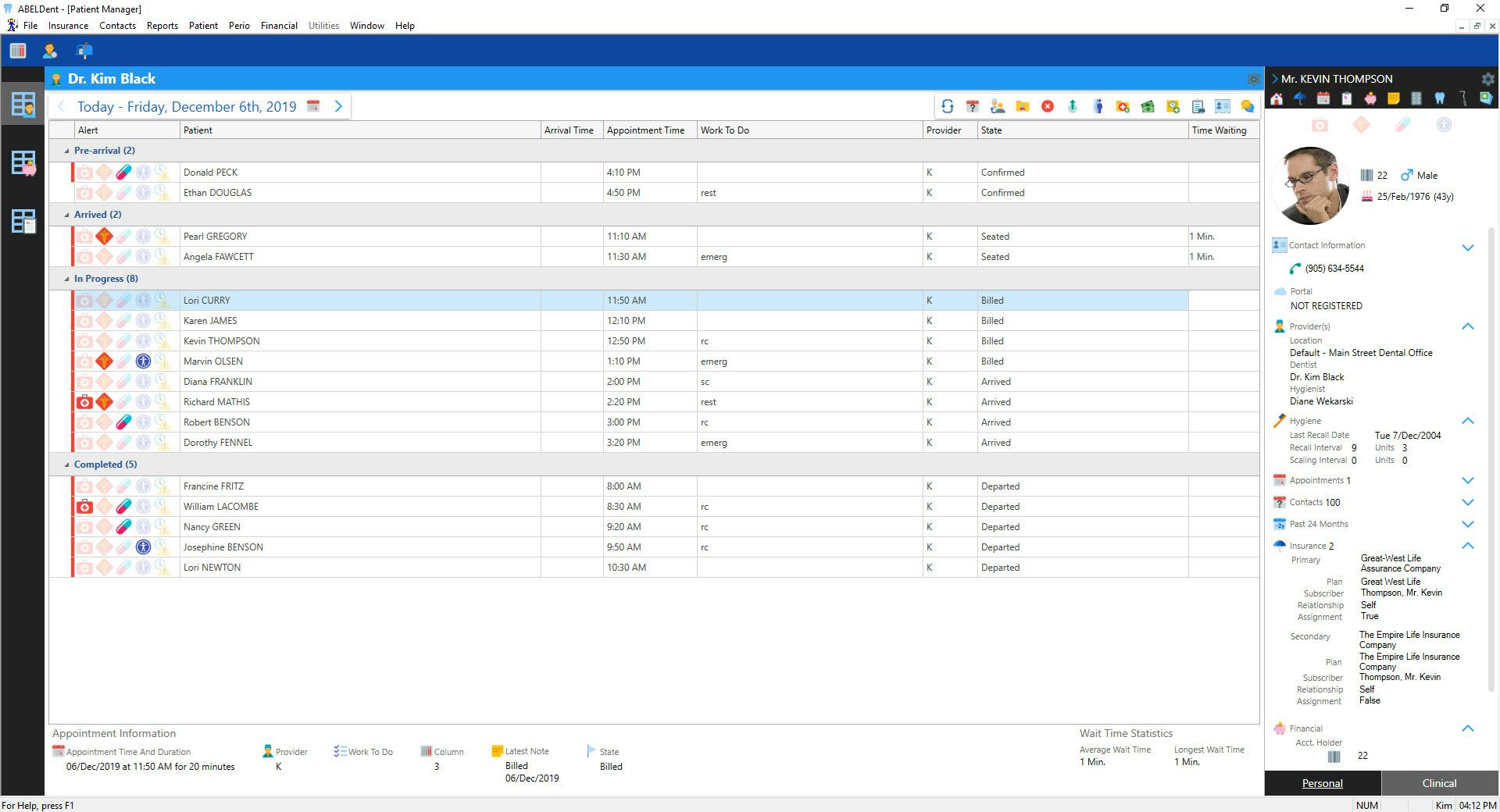
Task: Open the calendar picker next to today's date
Action: (313, 106)
